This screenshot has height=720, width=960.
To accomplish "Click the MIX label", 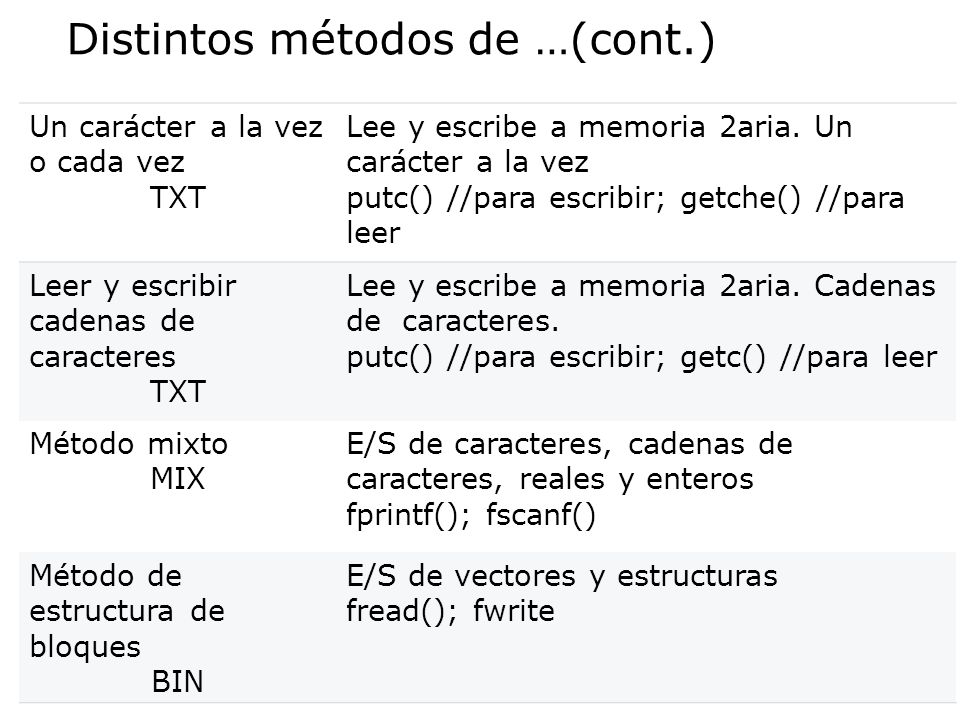I will point(178,479).
